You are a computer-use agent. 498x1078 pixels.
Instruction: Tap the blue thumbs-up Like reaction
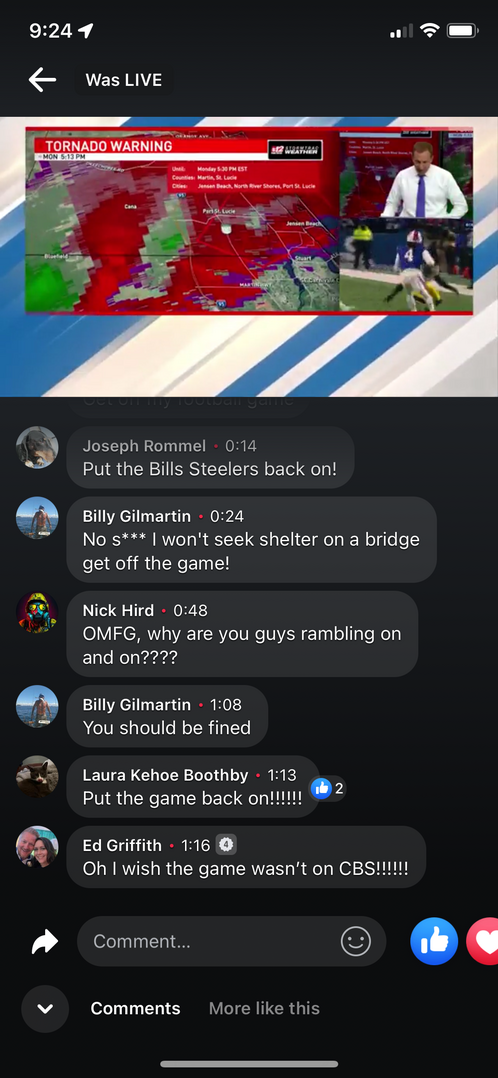(434, 941)
